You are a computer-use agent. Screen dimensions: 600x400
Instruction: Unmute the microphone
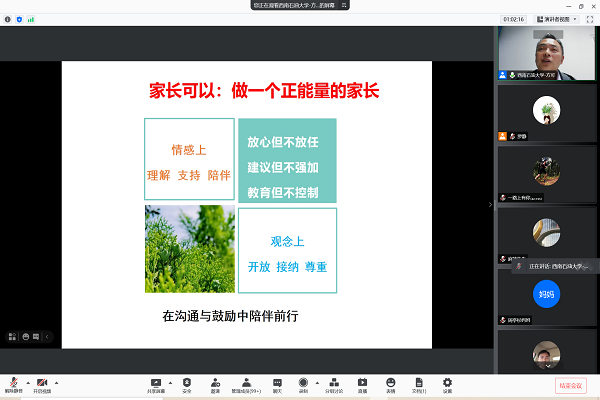(14, 384)
